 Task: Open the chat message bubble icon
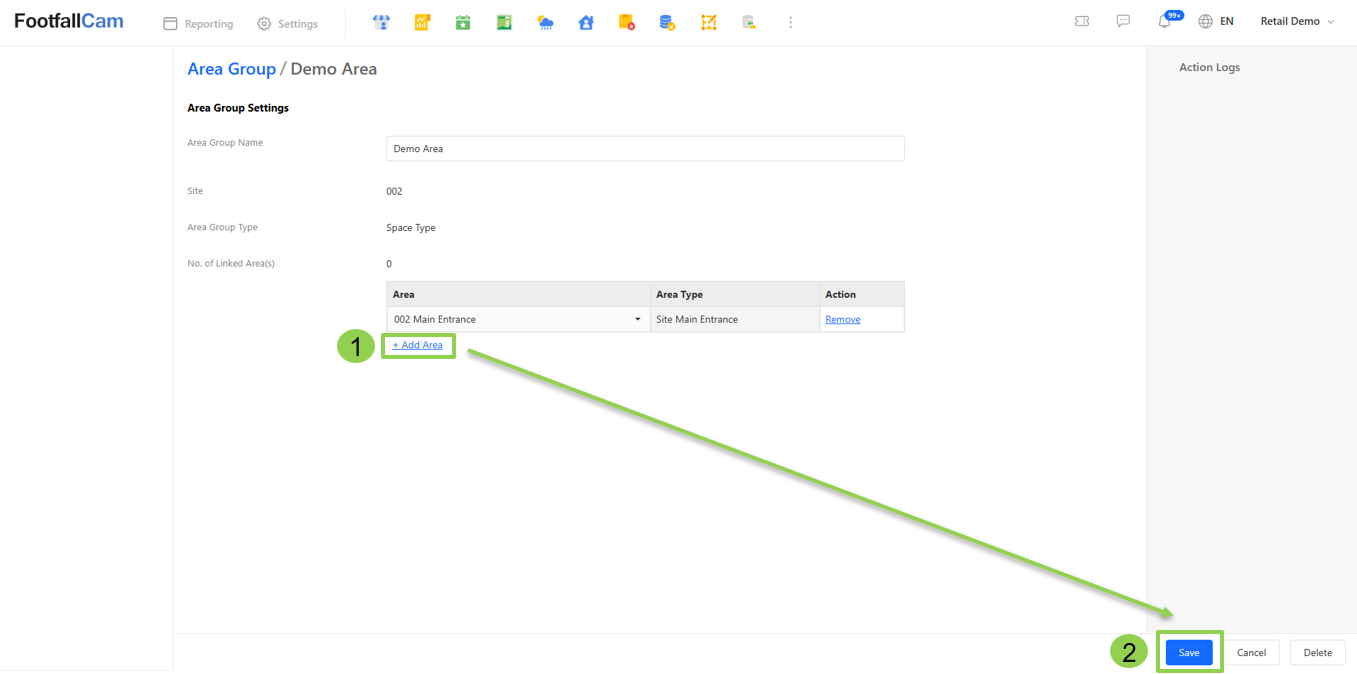click(x=1123, y=21)
